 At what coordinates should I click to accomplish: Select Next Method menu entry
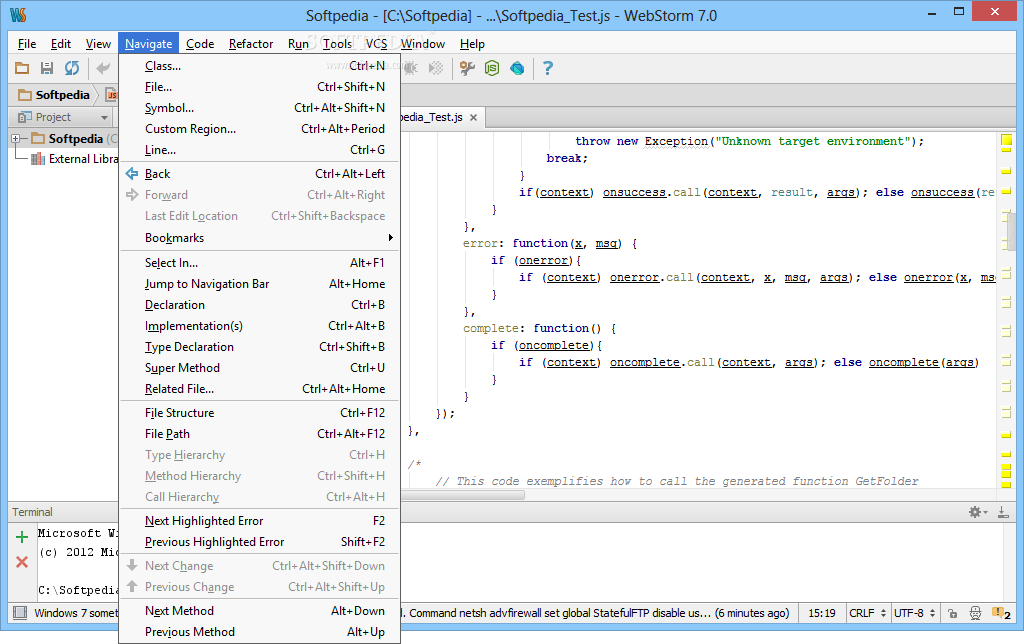point(259,611)
